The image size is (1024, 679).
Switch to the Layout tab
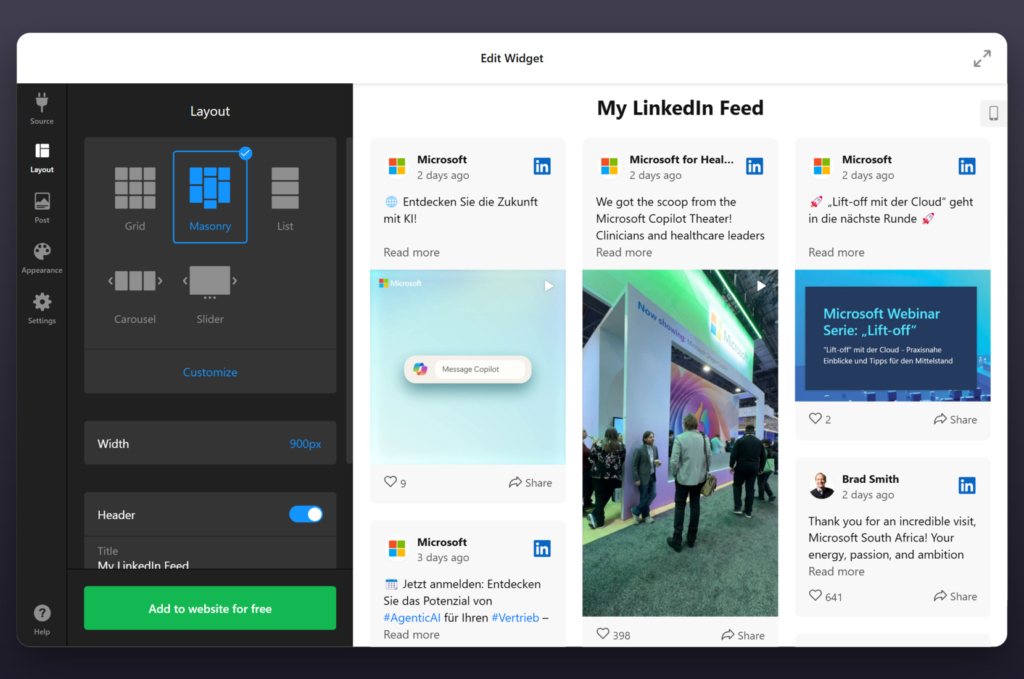pyautogui.click(x=41, y=157)
